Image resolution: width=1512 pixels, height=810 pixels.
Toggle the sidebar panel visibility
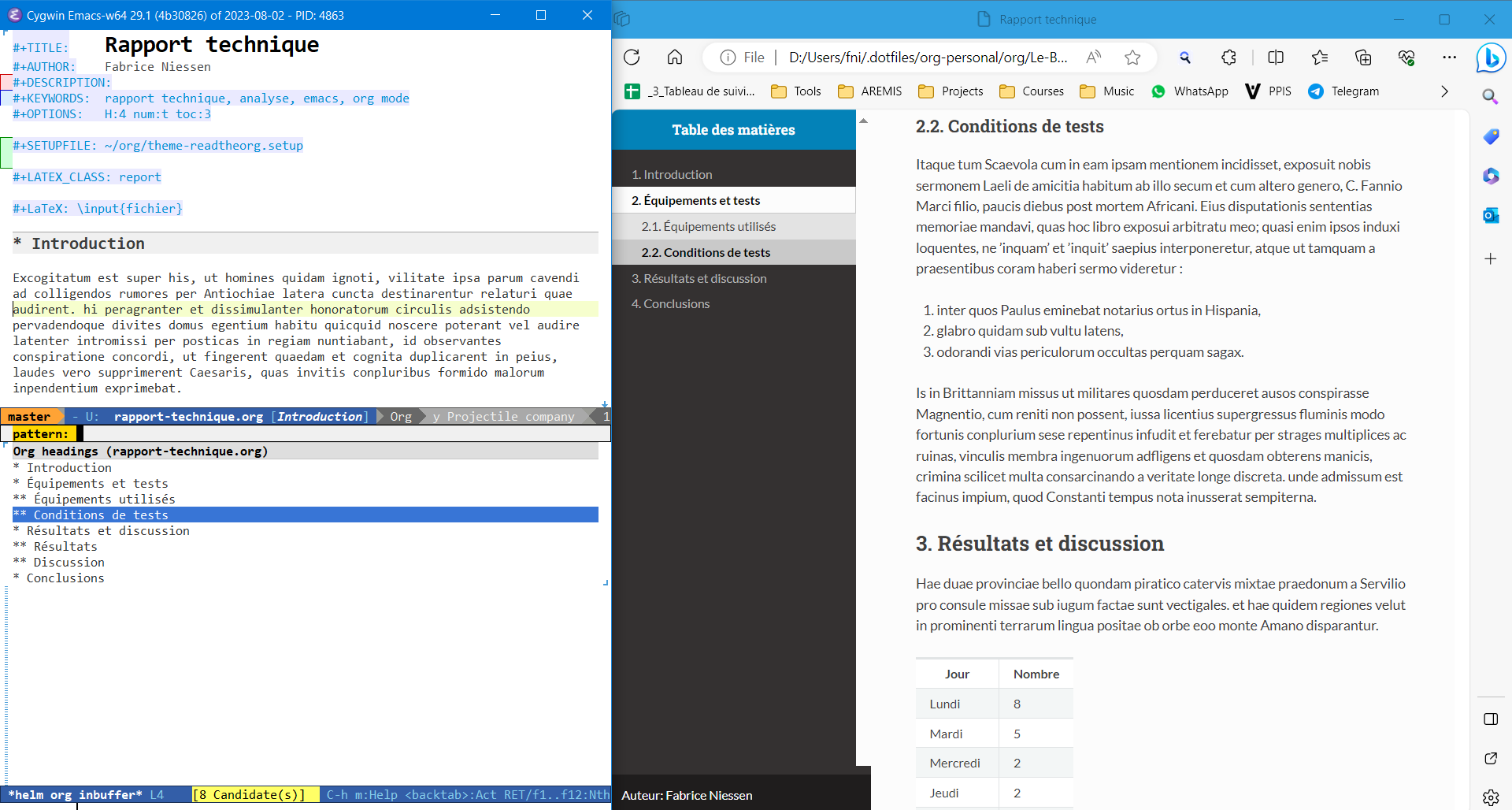point(1491,719)
